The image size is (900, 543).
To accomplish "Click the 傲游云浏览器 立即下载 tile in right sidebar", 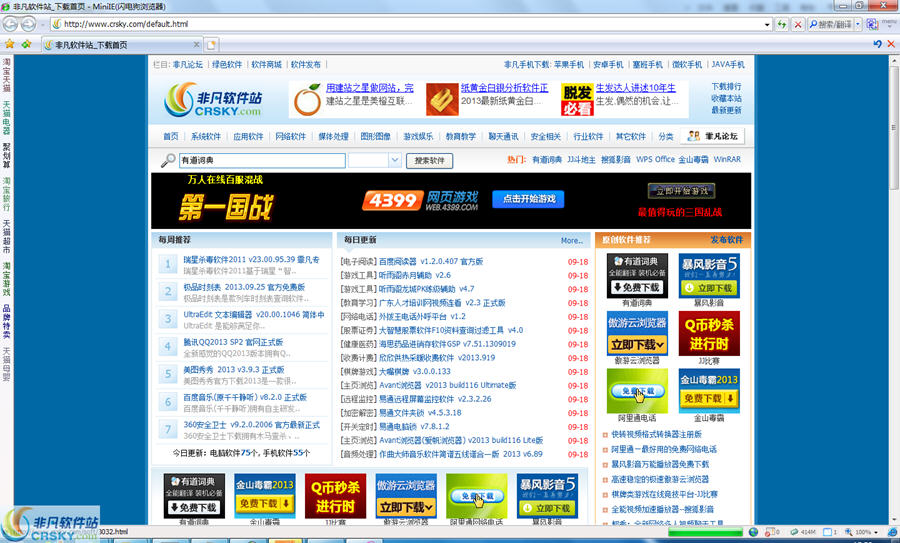I will tap(637, 333).
